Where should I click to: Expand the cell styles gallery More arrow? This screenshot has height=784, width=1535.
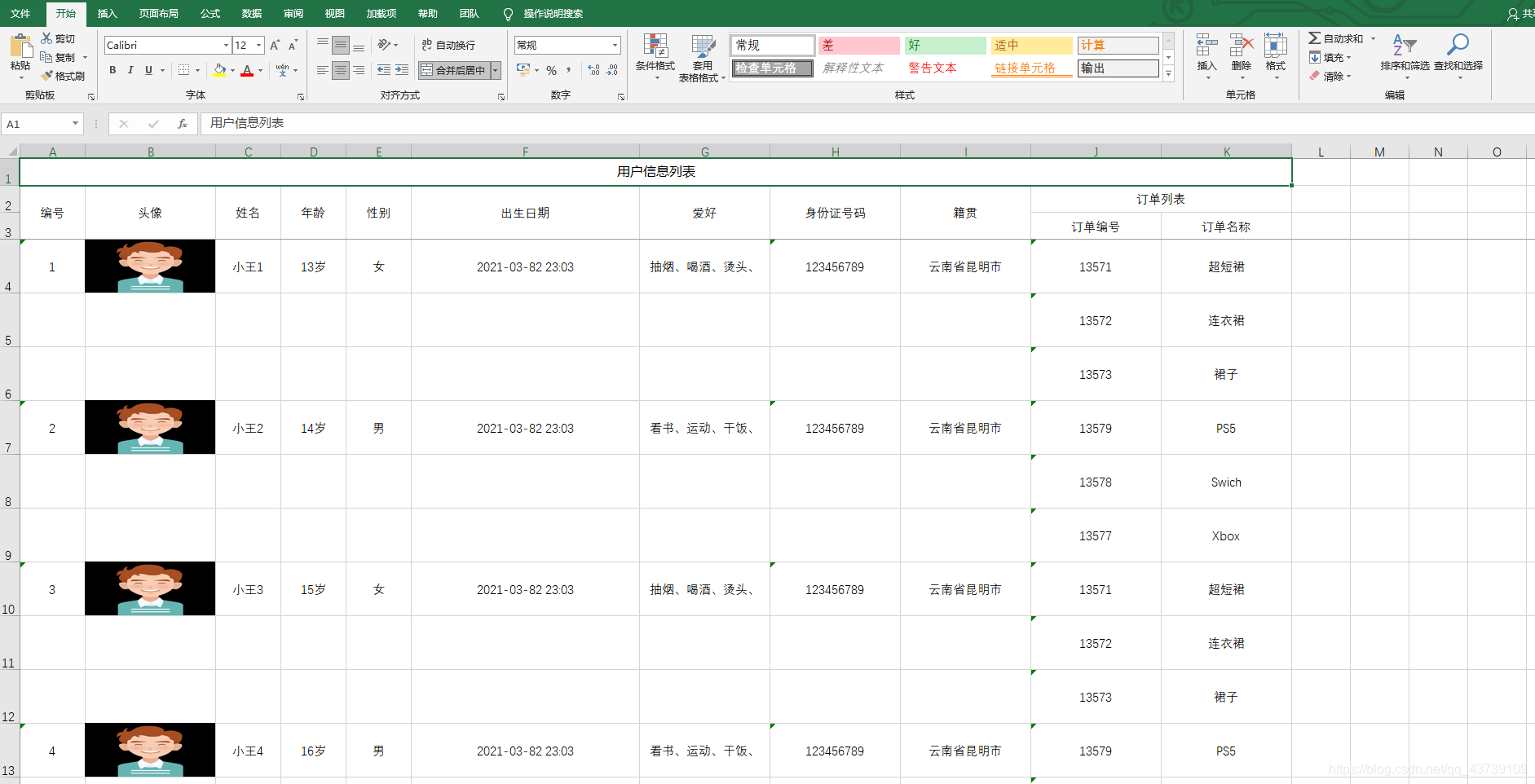pos(1168,73)
